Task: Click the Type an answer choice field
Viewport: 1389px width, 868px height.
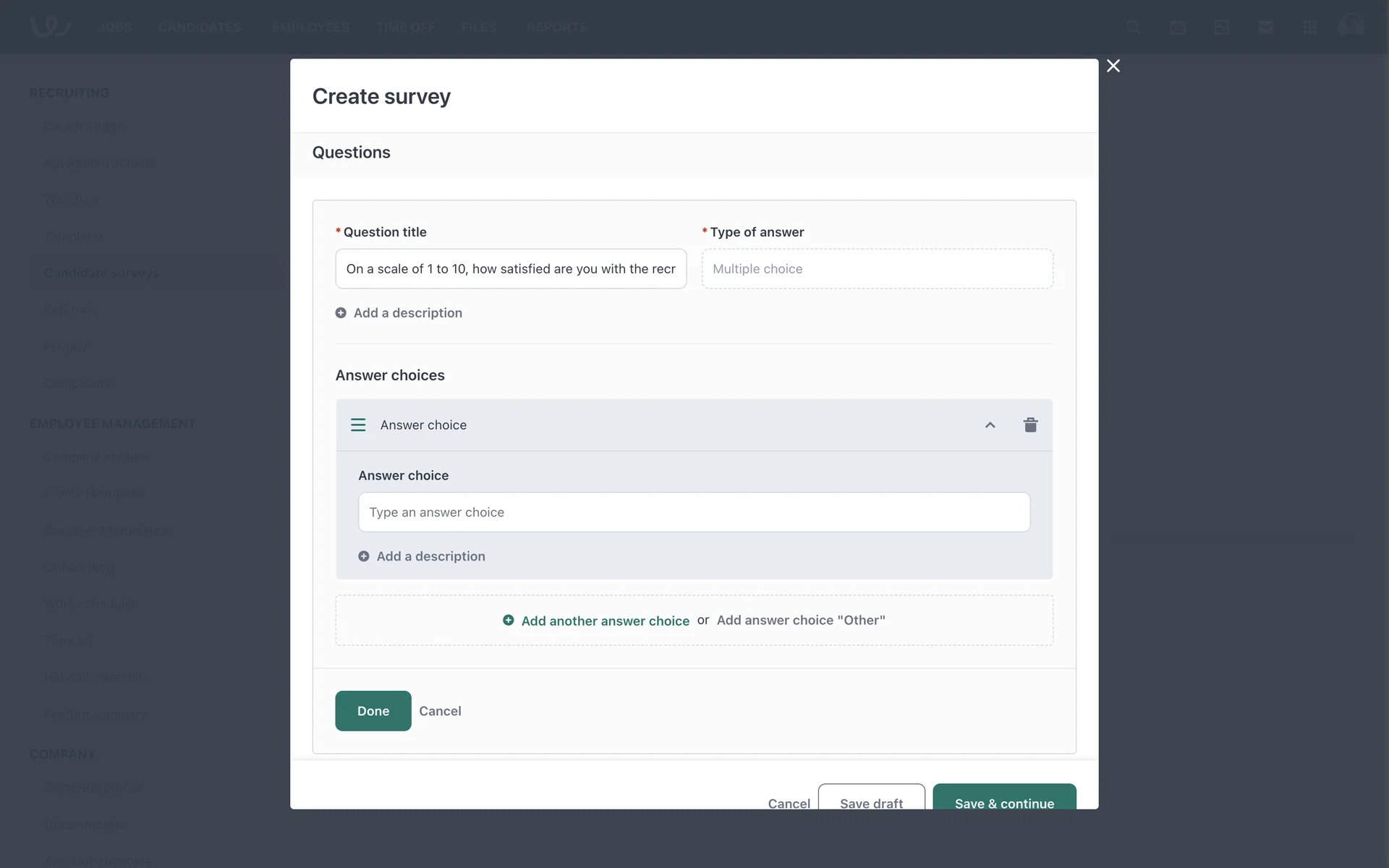Action: (x=694, y=512)
